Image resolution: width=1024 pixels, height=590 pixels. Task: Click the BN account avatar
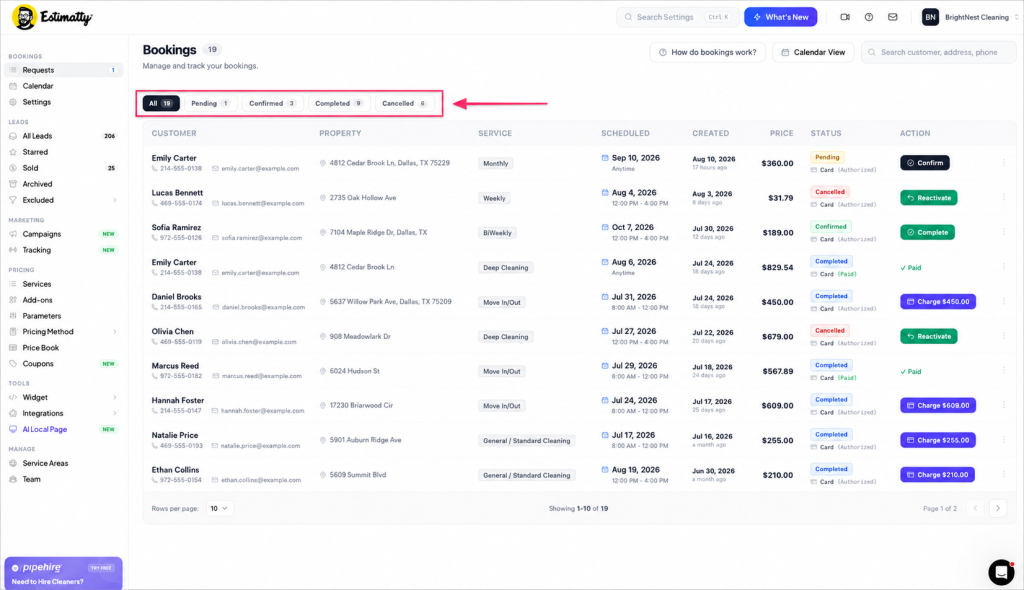[930, 17]
